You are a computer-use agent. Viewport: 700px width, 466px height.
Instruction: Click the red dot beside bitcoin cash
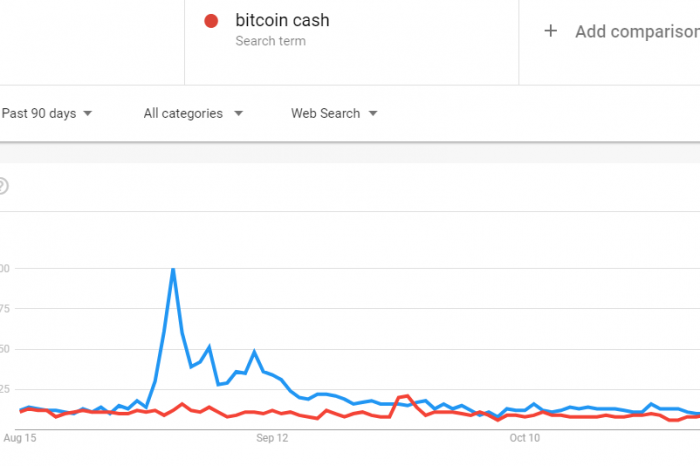[x=211, y=21]
